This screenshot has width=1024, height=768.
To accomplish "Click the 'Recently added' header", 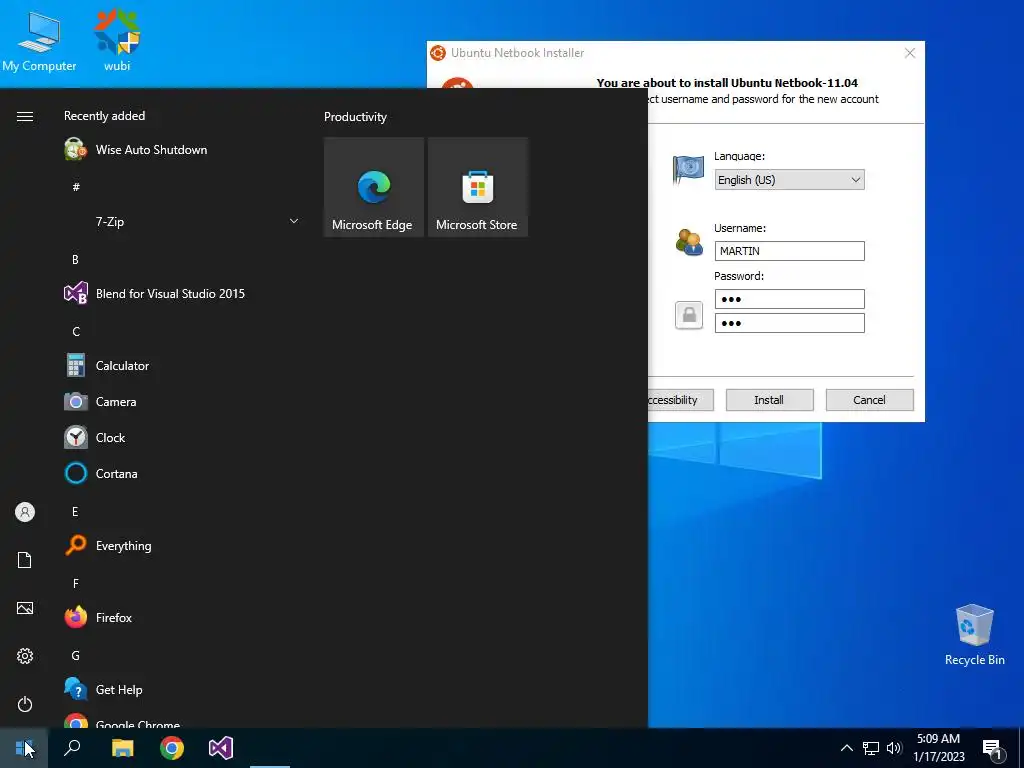I will [104, 116].
